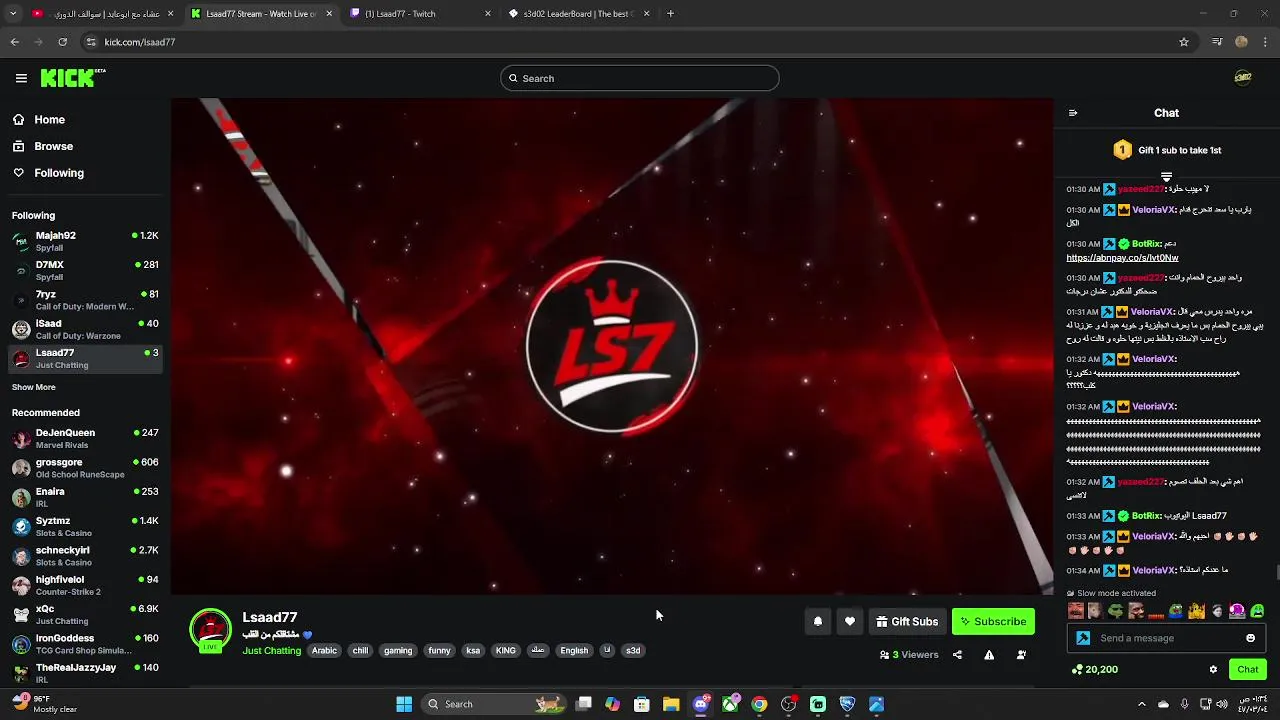
Task: Click the moderator hammer badge icon
Action: [x=1083, y=638]
